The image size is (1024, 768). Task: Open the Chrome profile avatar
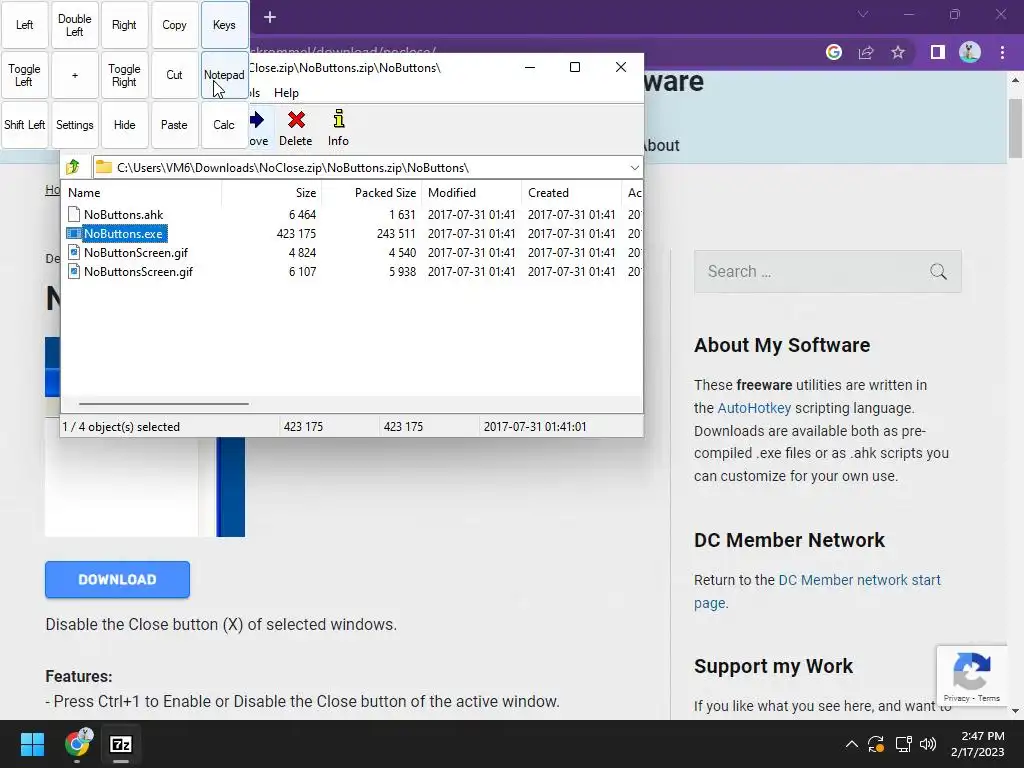[x=970, y=52]
